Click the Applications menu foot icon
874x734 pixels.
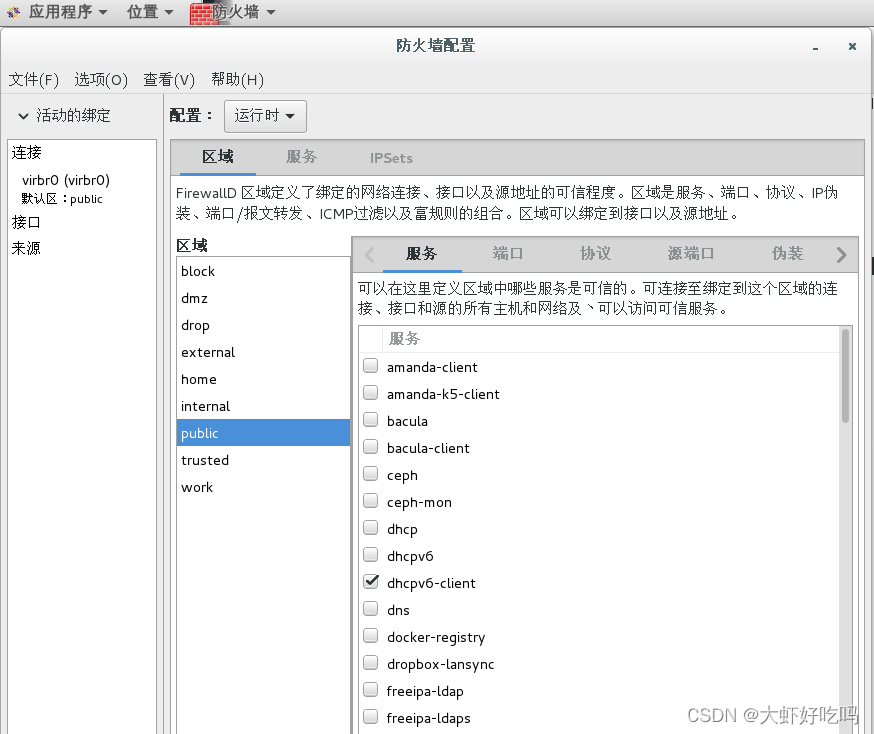coord(13,12)
